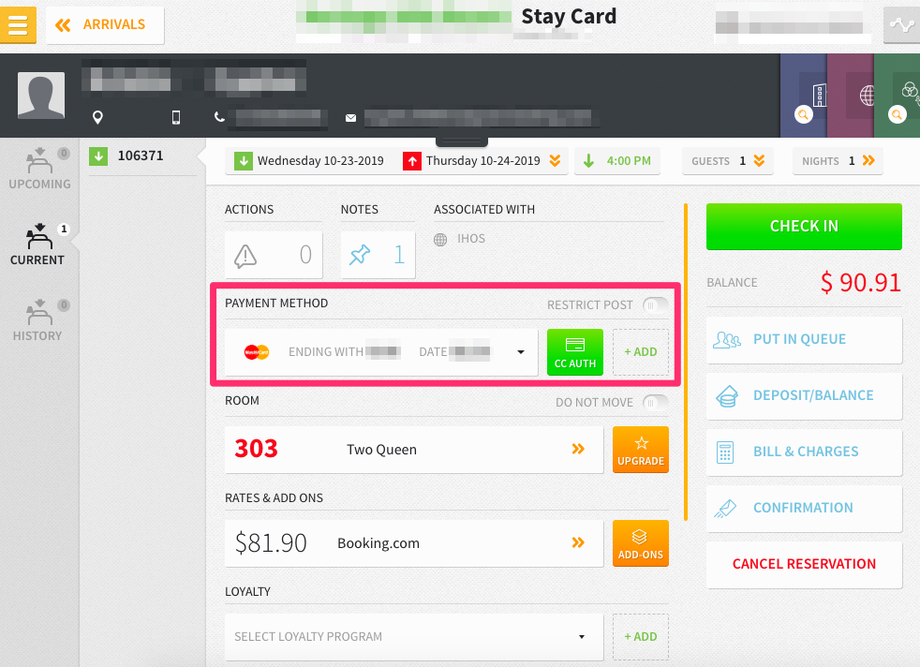
Task: Toggle the Restrict Post switch
Action: (x=655, y=305)
